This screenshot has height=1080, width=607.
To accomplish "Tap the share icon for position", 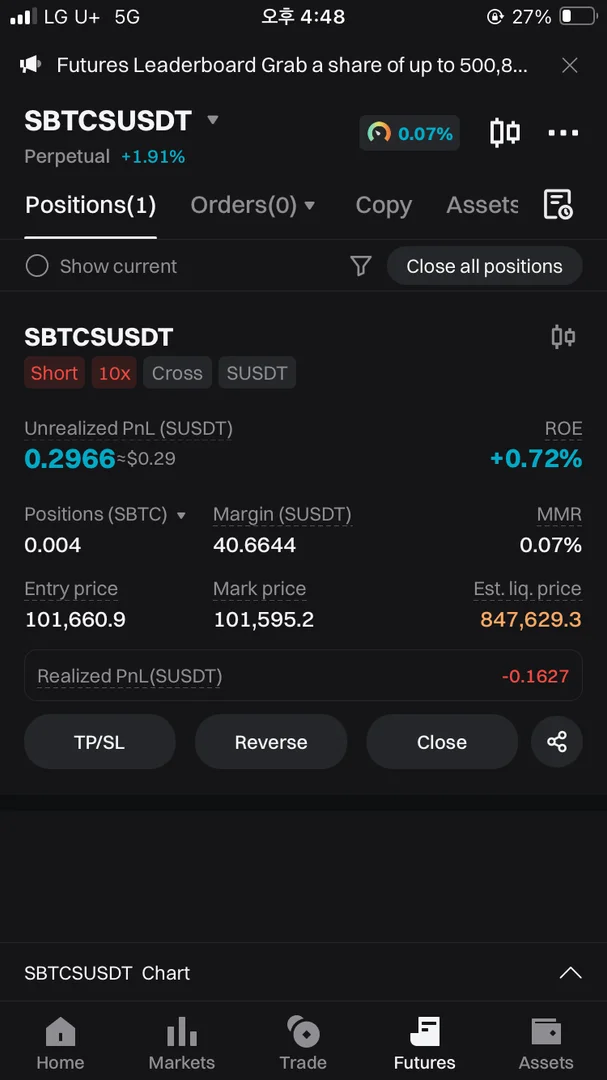I will (557, 742).
